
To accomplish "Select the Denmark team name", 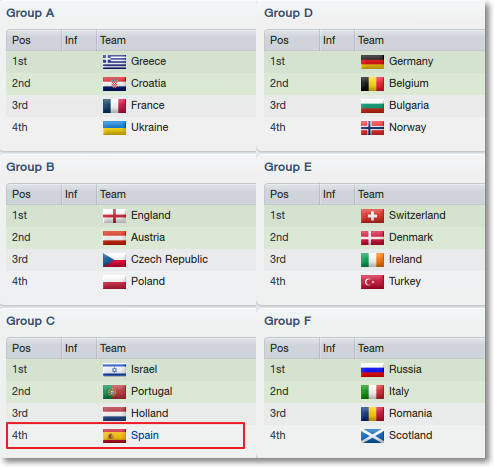I will click(x=411, y=237).
